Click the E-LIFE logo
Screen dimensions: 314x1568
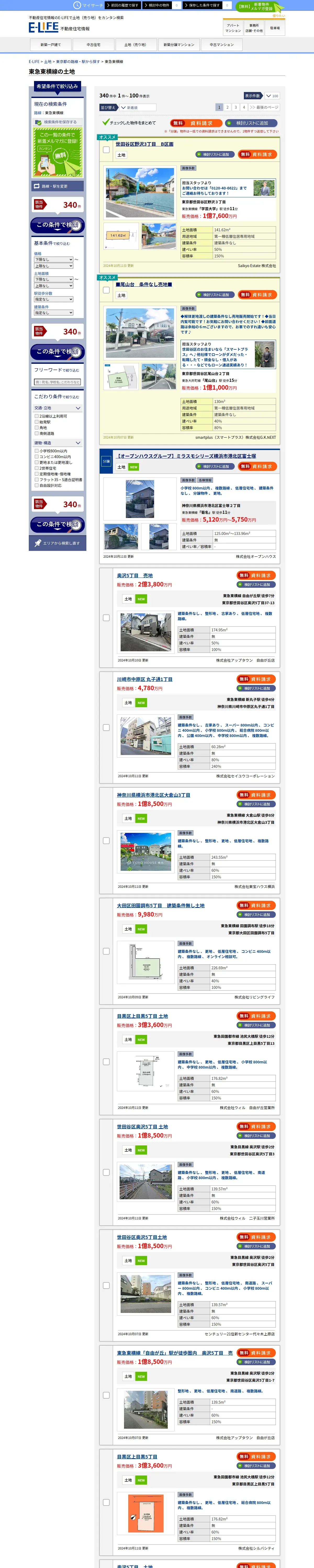43,27
